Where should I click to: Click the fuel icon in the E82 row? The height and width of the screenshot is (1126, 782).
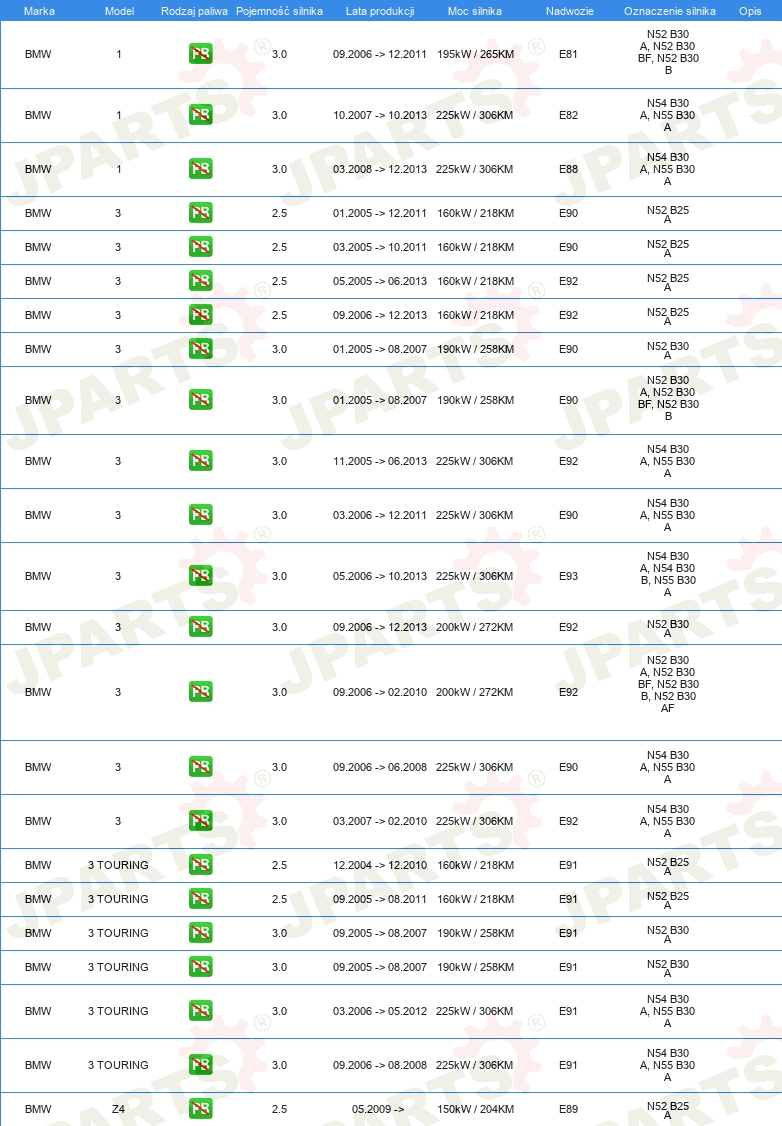coord(200,115)
